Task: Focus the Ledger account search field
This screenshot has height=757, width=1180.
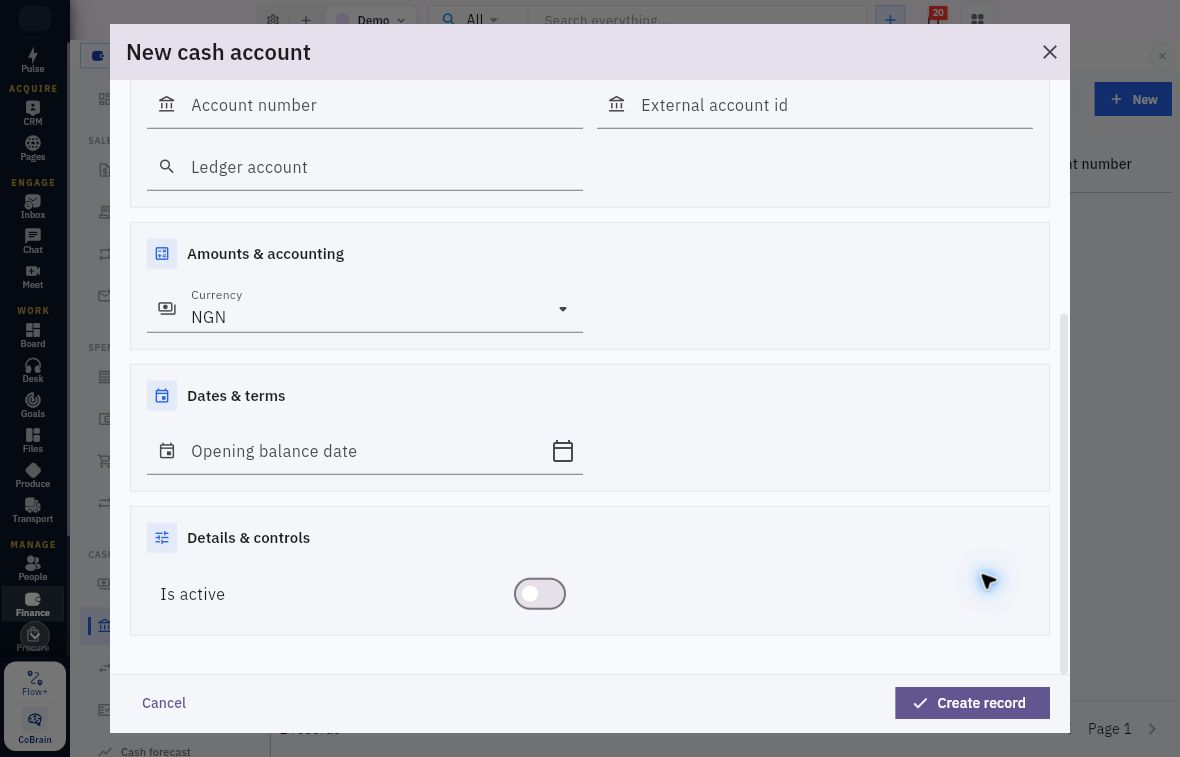Action: click(364, 167)
